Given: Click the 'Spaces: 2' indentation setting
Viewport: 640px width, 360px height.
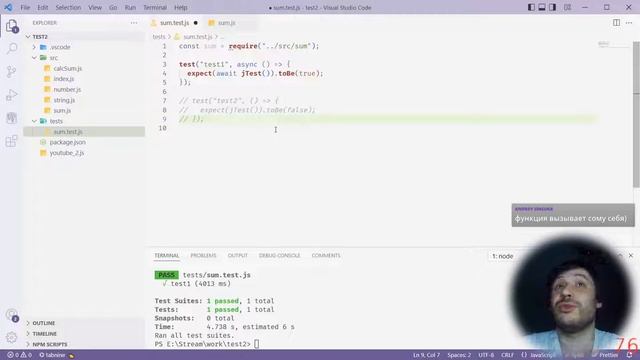Looking at the screenshot, I should (459, 355).
